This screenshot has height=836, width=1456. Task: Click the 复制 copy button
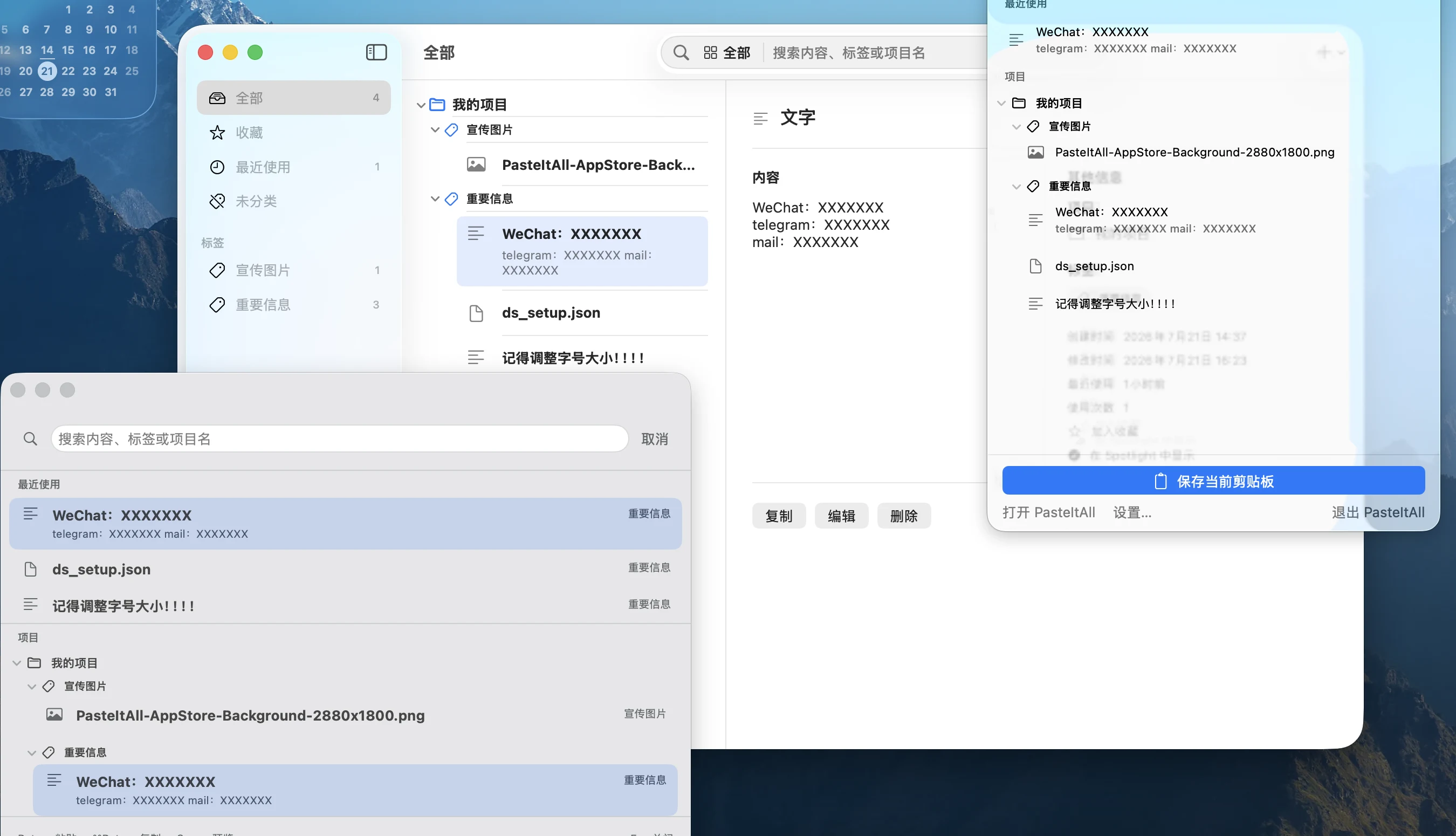coord(779,516)
